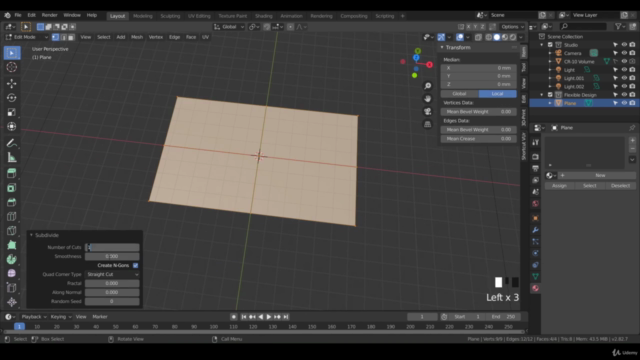Image resolution: width=640 pixels, height=360 pixels.
Task: Click the Deselect button
Action: 620,186
